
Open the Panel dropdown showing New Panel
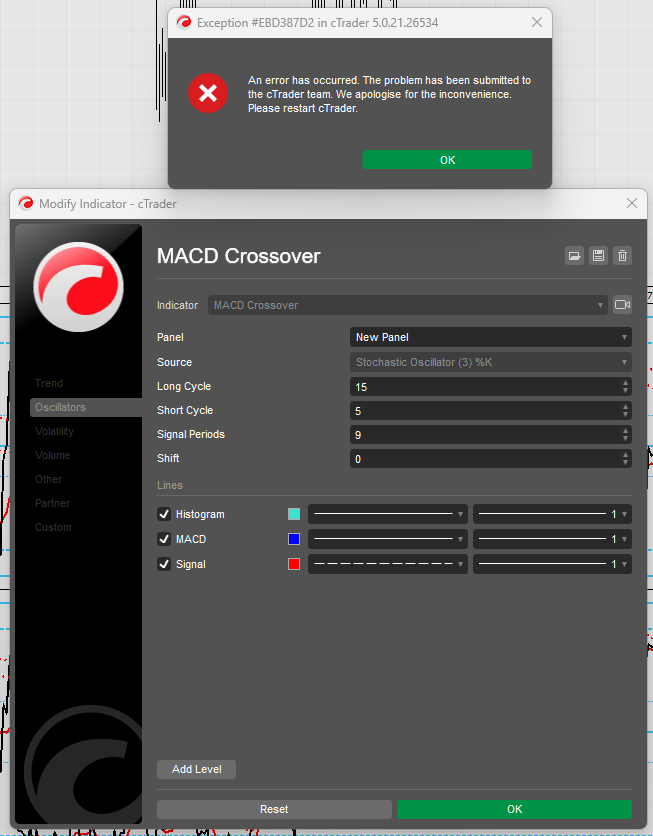490,337
